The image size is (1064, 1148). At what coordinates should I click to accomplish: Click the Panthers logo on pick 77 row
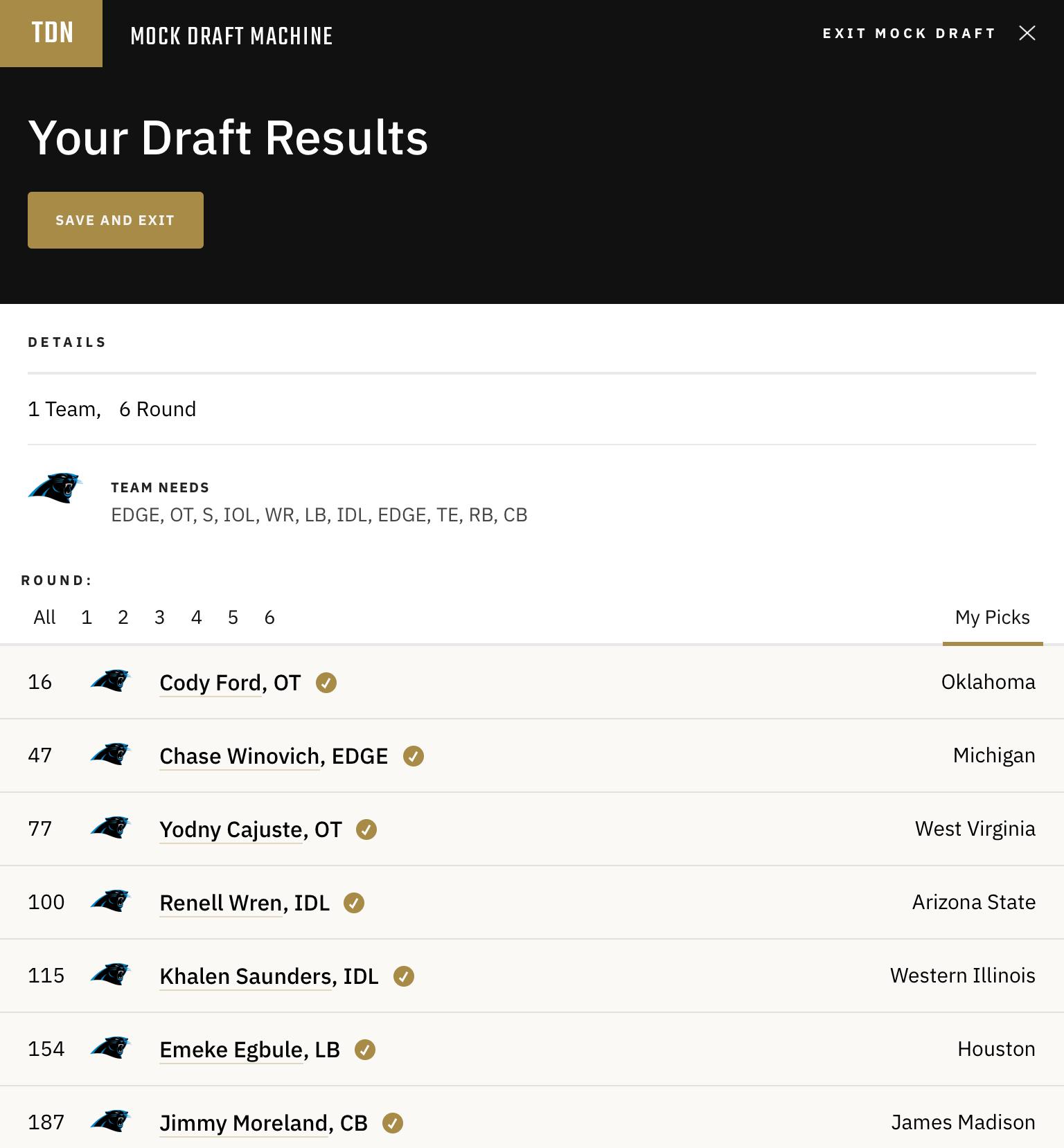111,828
